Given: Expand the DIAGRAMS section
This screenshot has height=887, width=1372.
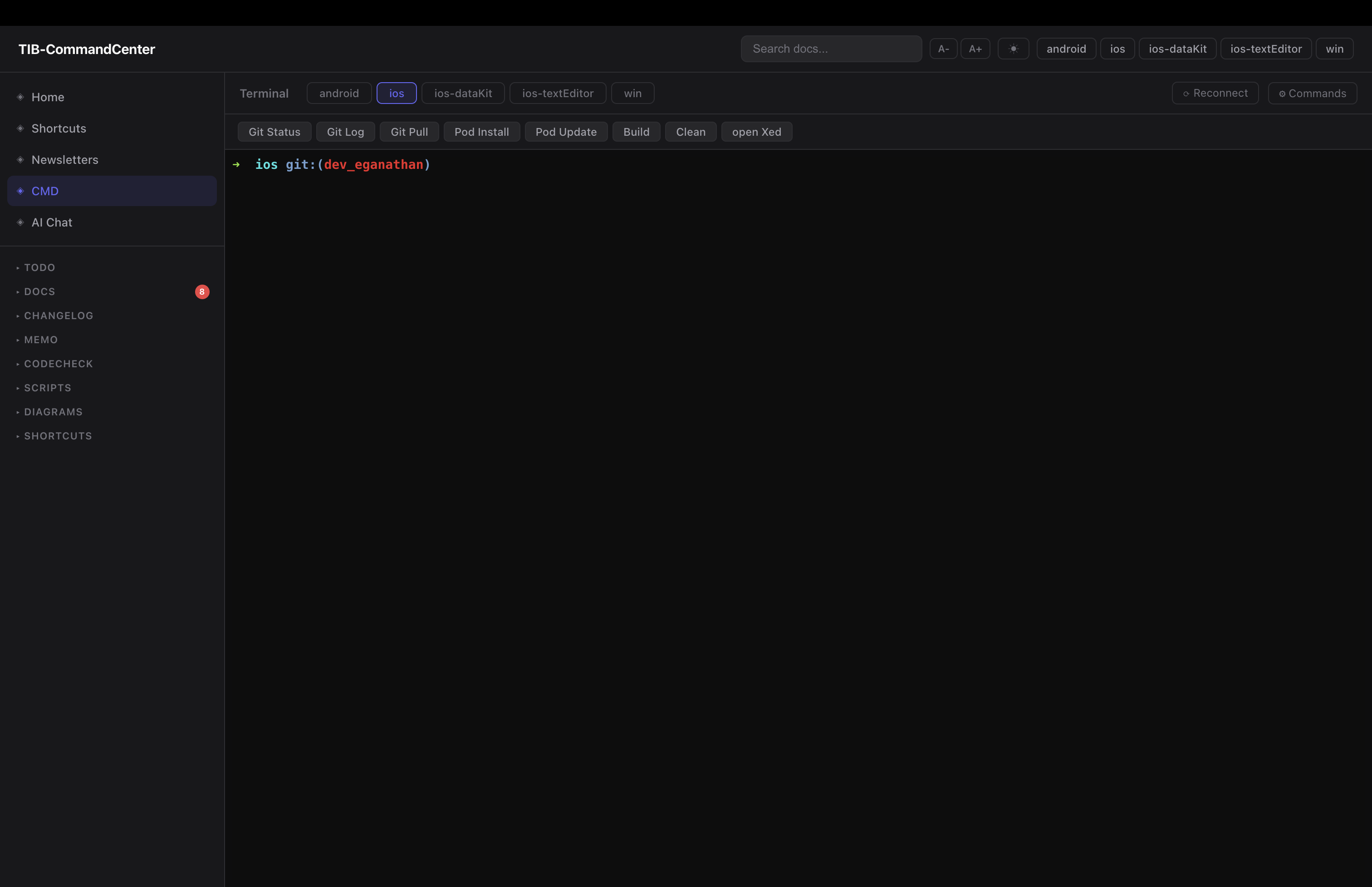Looking at the screenshot, I should (53, 412).
